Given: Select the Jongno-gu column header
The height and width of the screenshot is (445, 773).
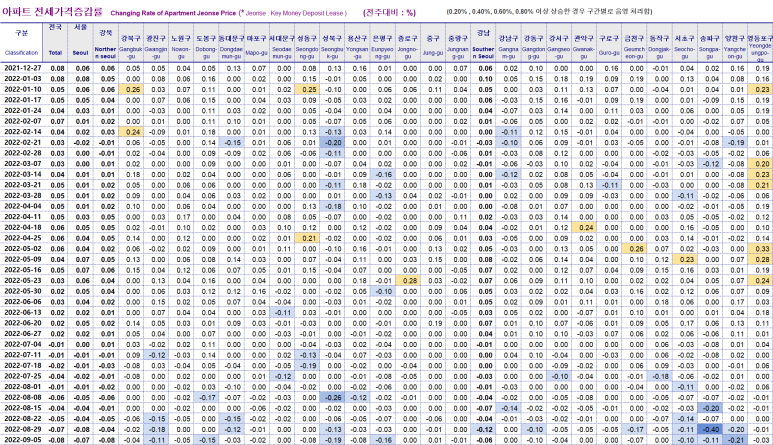Looking at the screenshot, I should pyautogui.click(x=407, y=43).
